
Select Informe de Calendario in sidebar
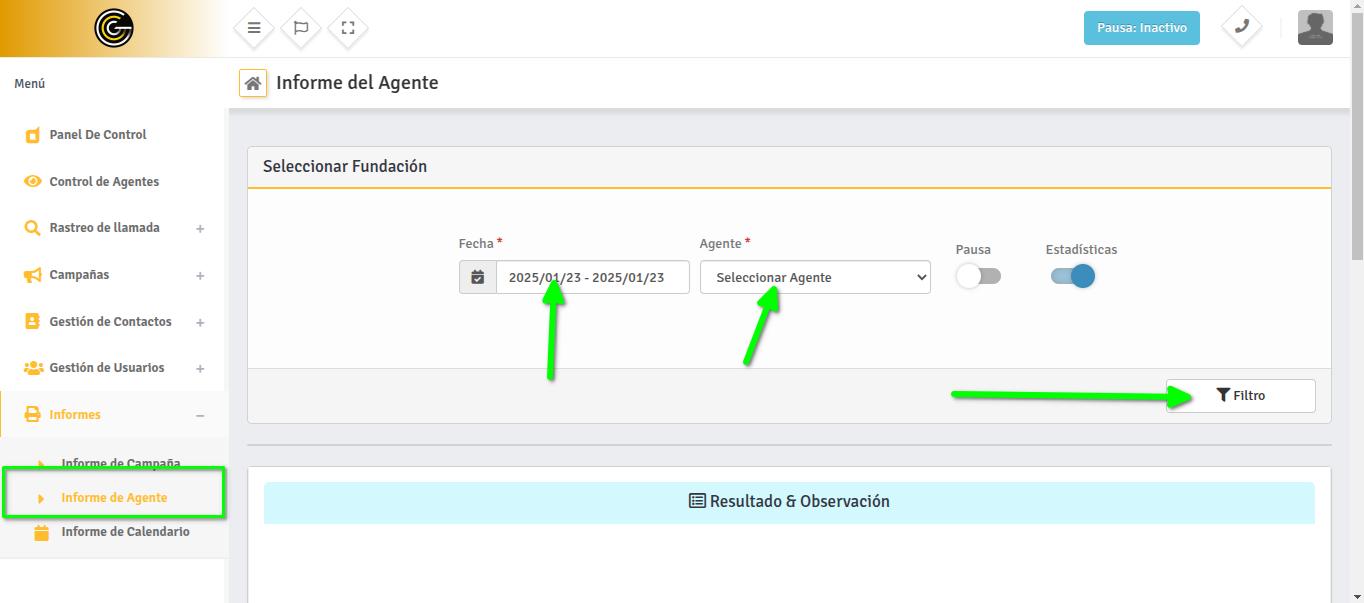tap(125, 532)
